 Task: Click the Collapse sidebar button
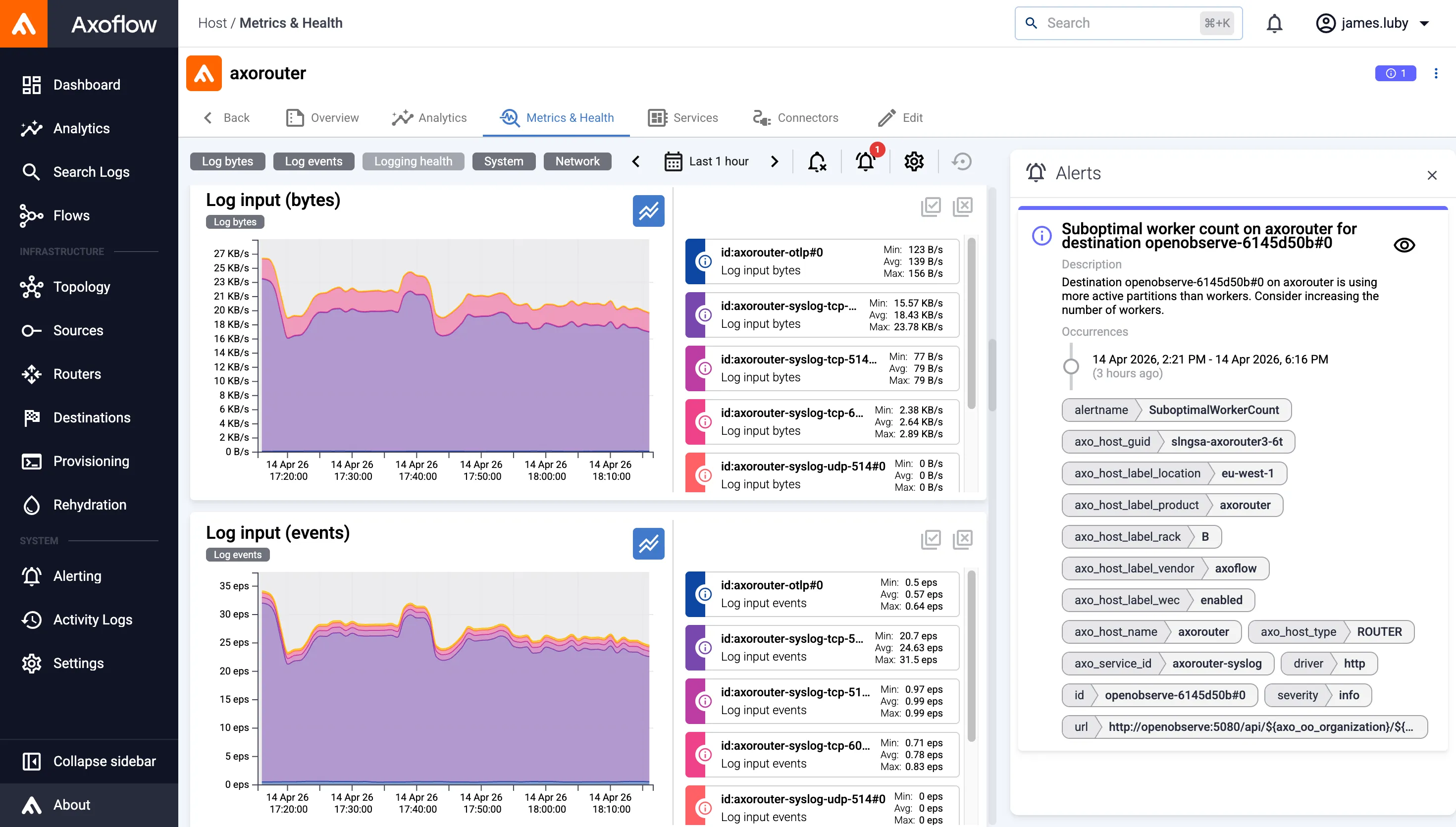89,761
